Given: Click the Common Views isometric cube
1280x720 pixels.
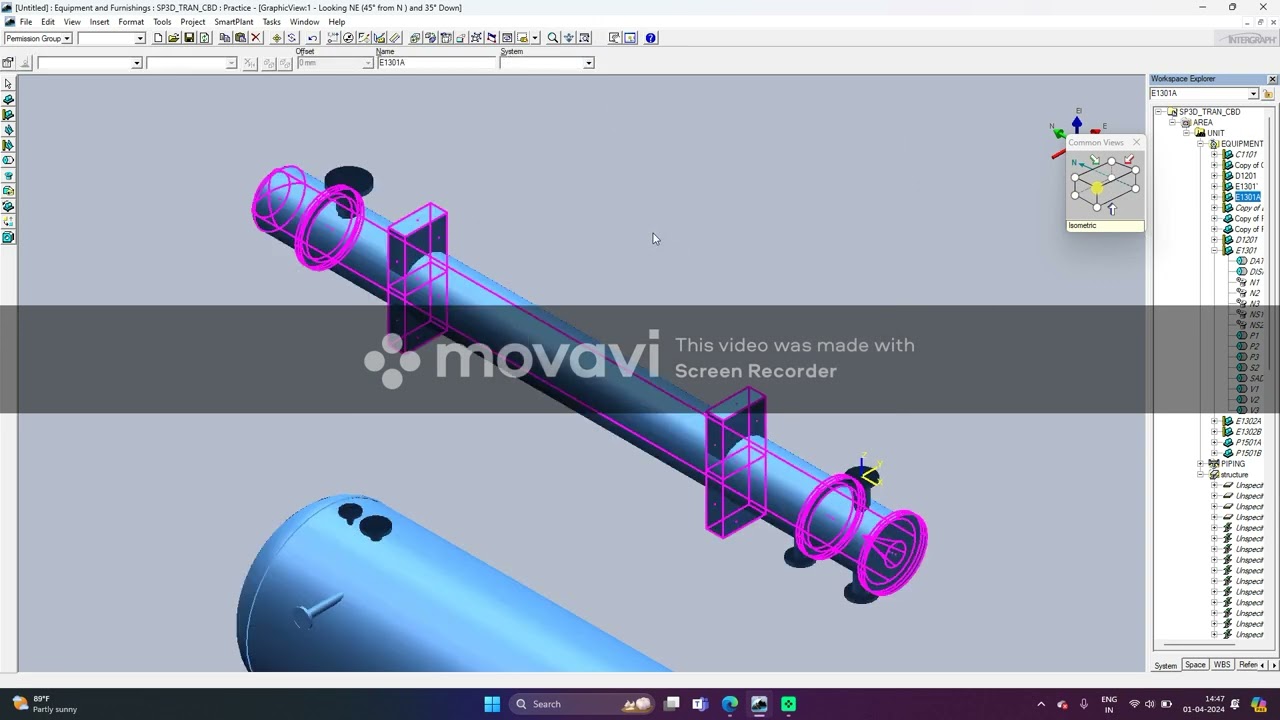Looking at the screenshot, I should click(1104, 184).
